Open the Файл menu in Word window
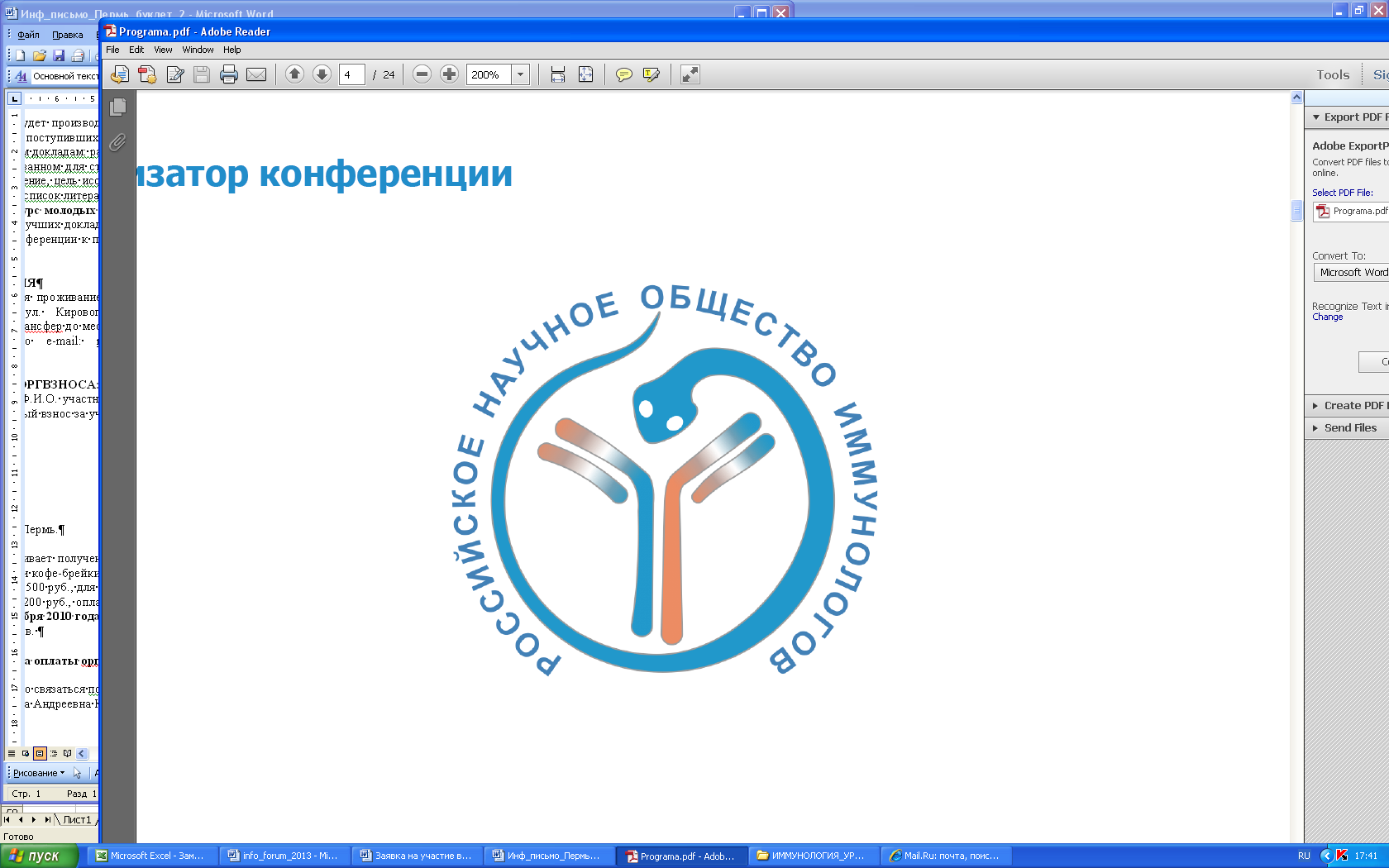 (28, 35)
